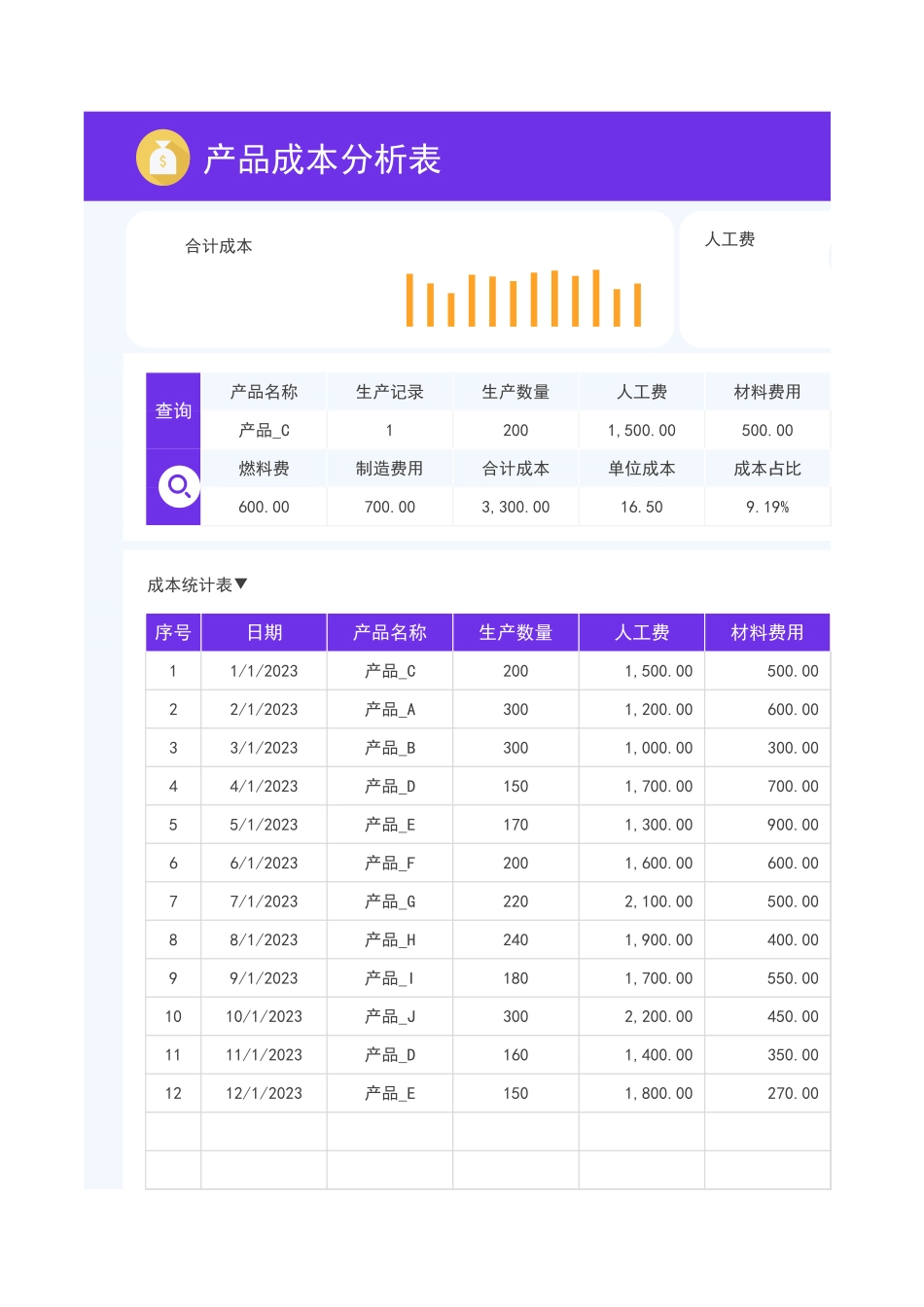Click the empty row below 产品_E
This screenshot has width=924, height=1307.
(389, 1131)
